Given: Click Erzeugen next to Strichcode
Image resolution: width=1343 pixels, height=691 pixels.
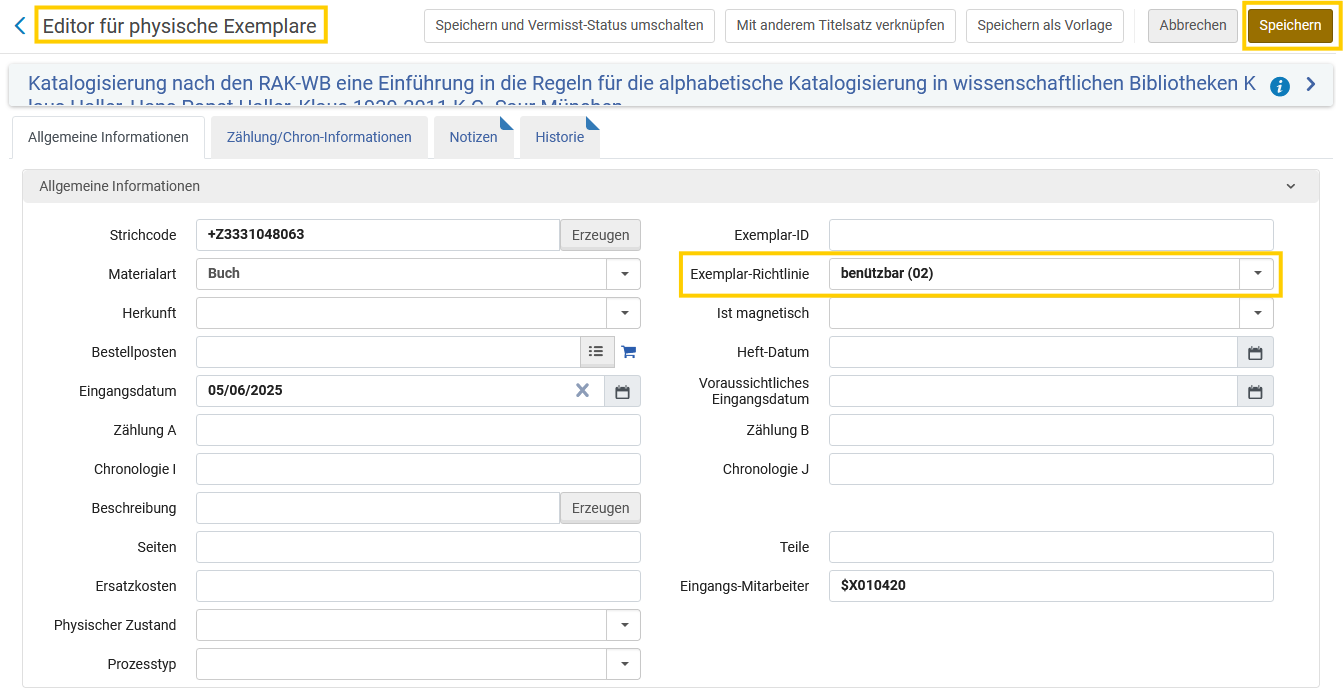Looking at the screenshot, I should [600, 235].
